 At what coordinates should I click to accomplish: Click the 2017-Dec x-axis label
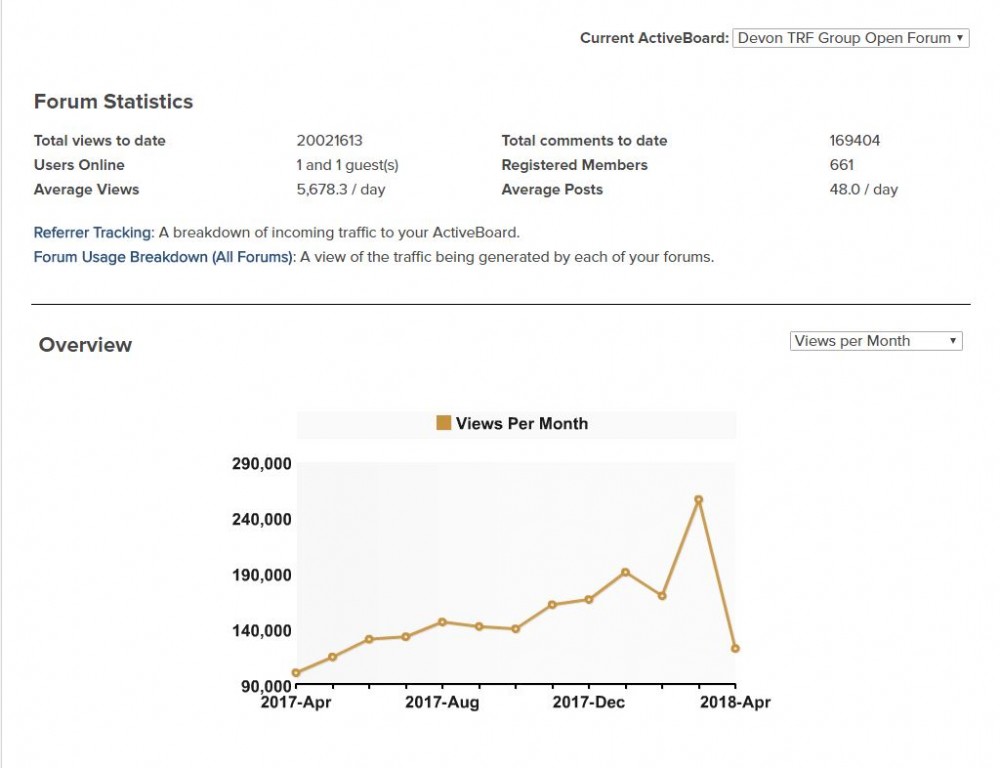pos(589,703)
